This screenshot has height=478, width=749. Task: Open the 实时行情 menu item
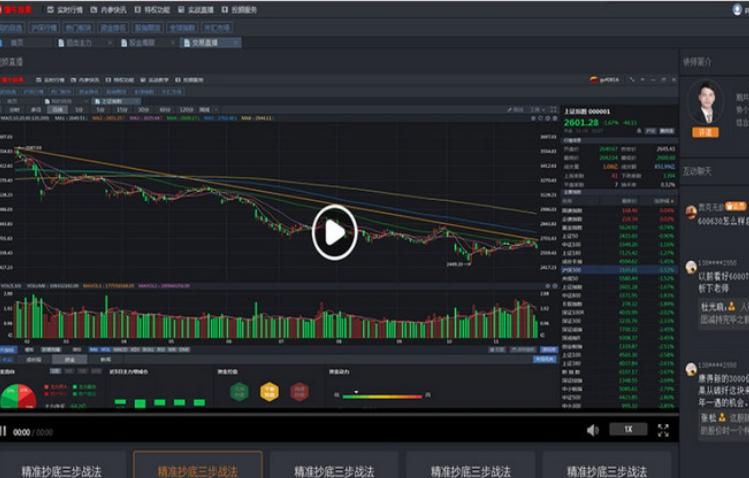[x=65, y=10]
